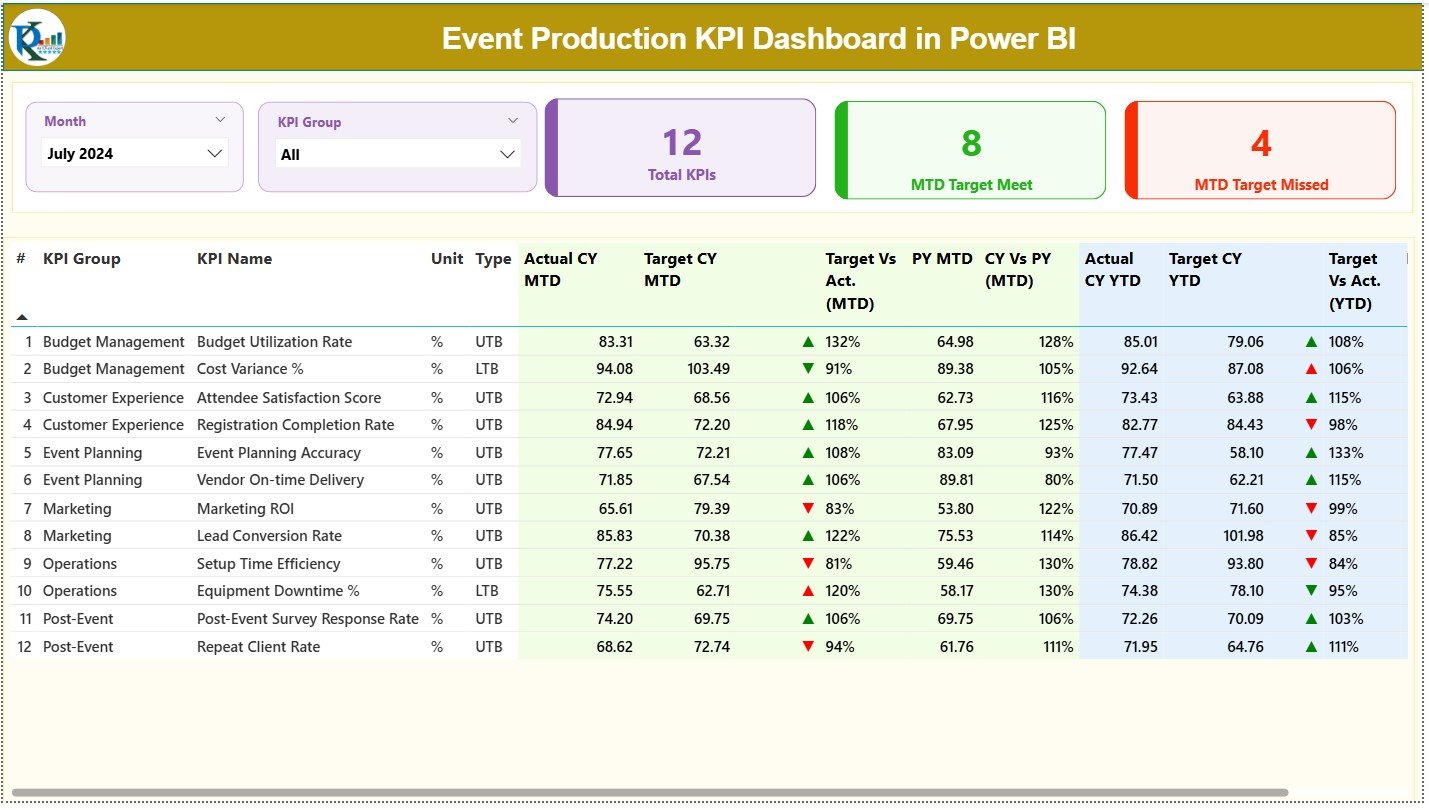The image size is (1429, 810).
Task: Select the MTD Target Meet card
Action: pos(969,150)
